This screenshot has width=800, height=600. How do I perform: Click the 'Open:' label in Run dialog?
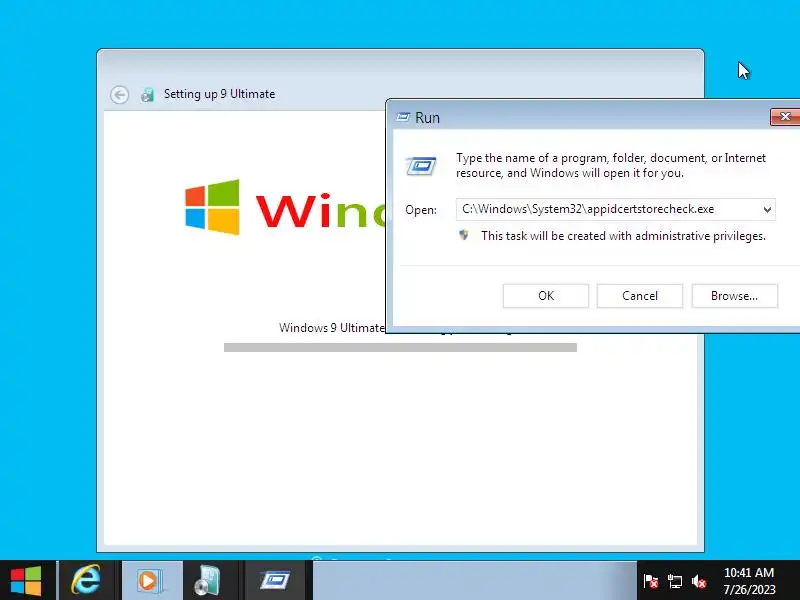click(x=421, y=210)
